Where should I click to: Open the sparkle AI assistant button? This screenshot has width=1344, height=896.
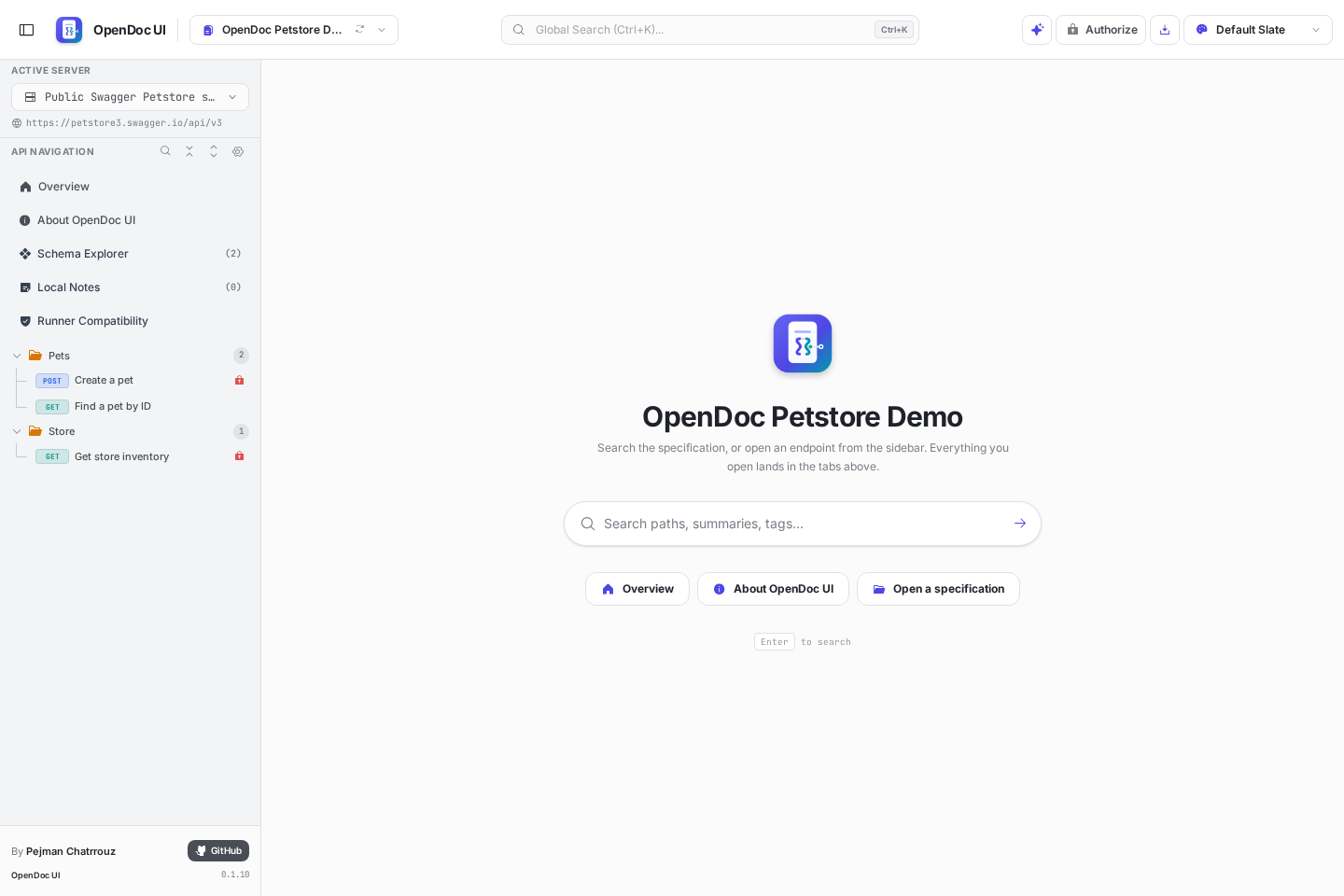(x=1037, y=30)
